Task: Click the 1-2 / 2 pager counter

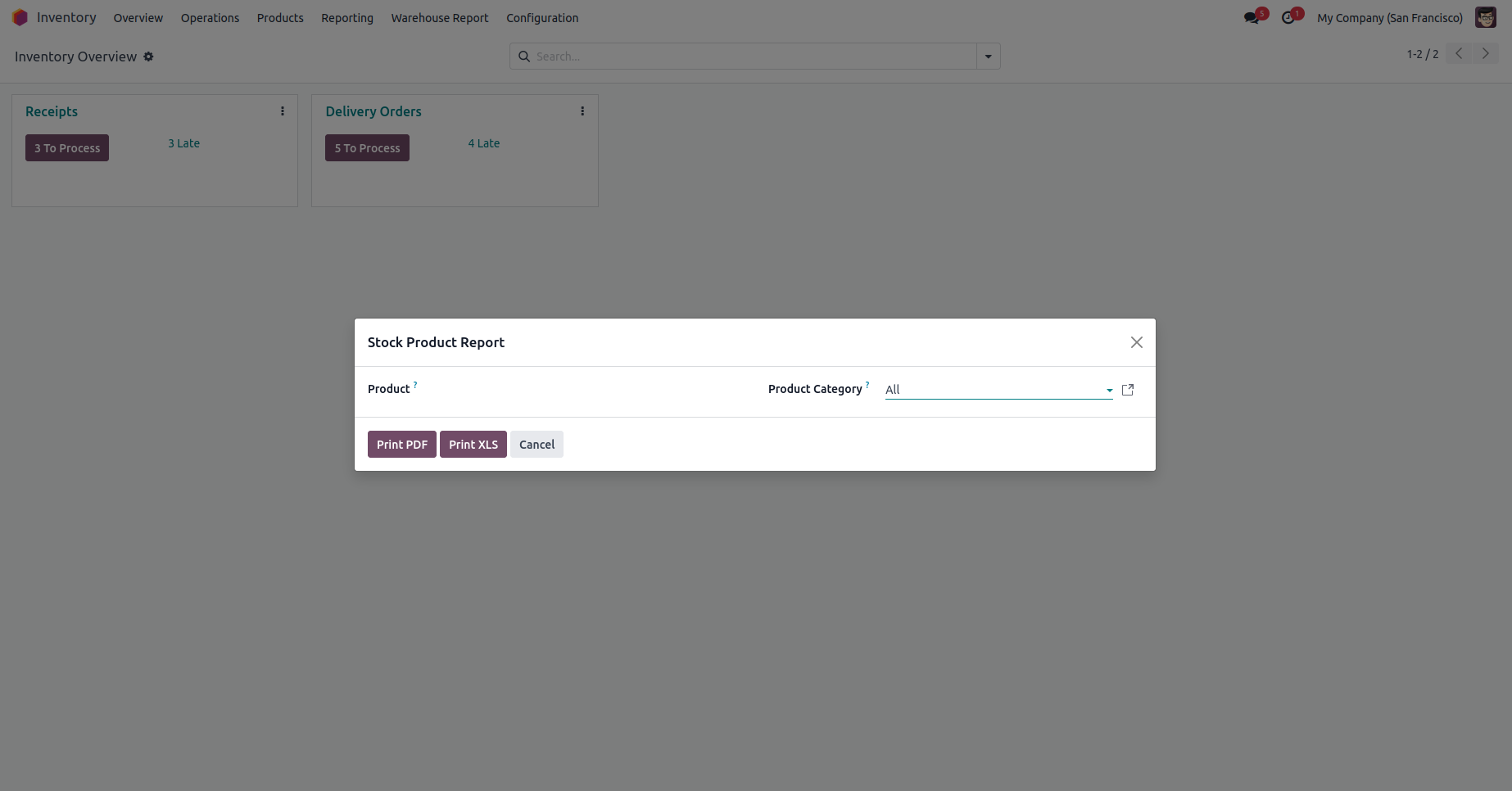Action: click(x=1423, y=54)
